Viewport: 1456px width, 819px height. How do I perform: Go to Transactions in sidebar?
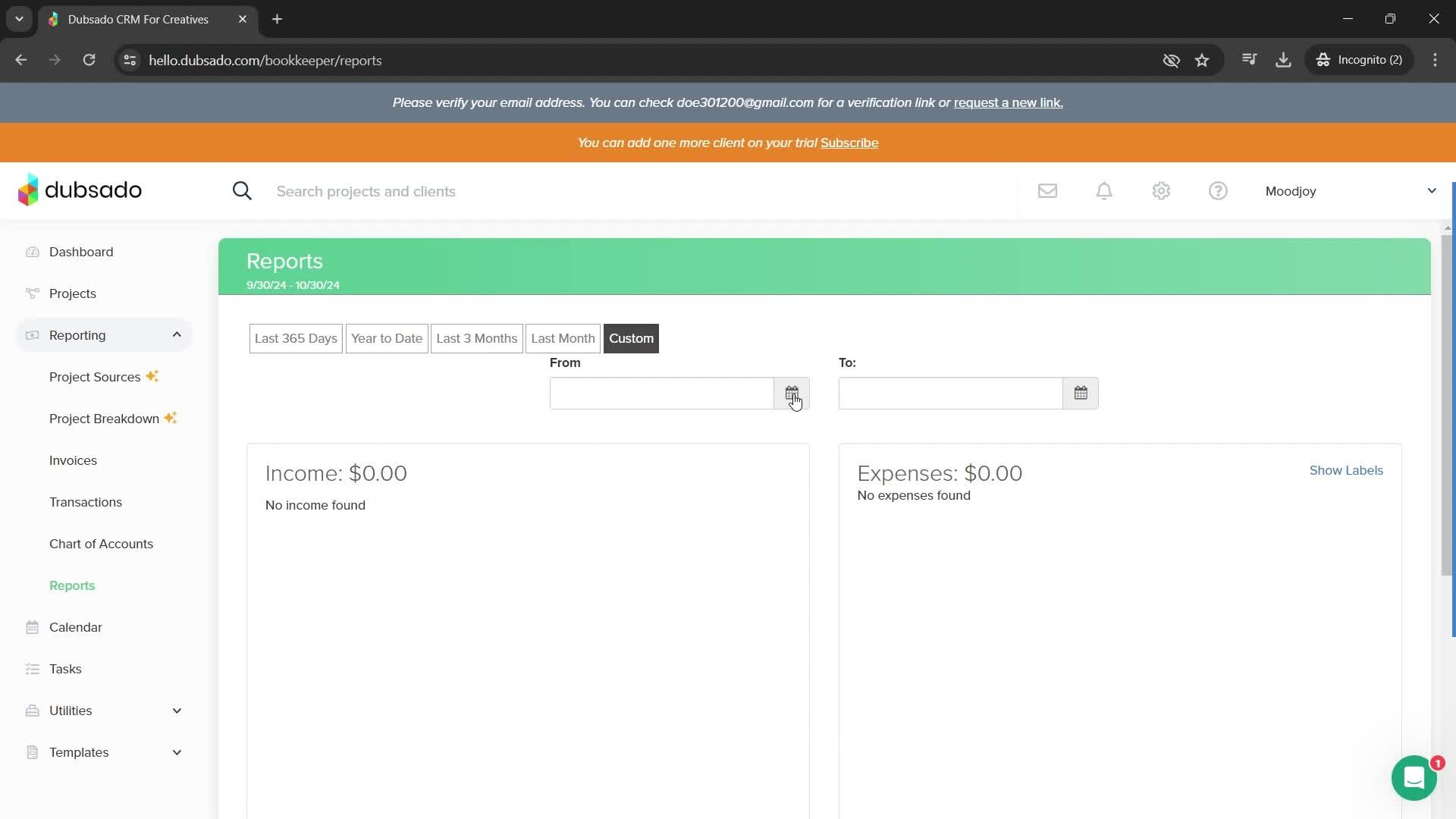(85, 502)
